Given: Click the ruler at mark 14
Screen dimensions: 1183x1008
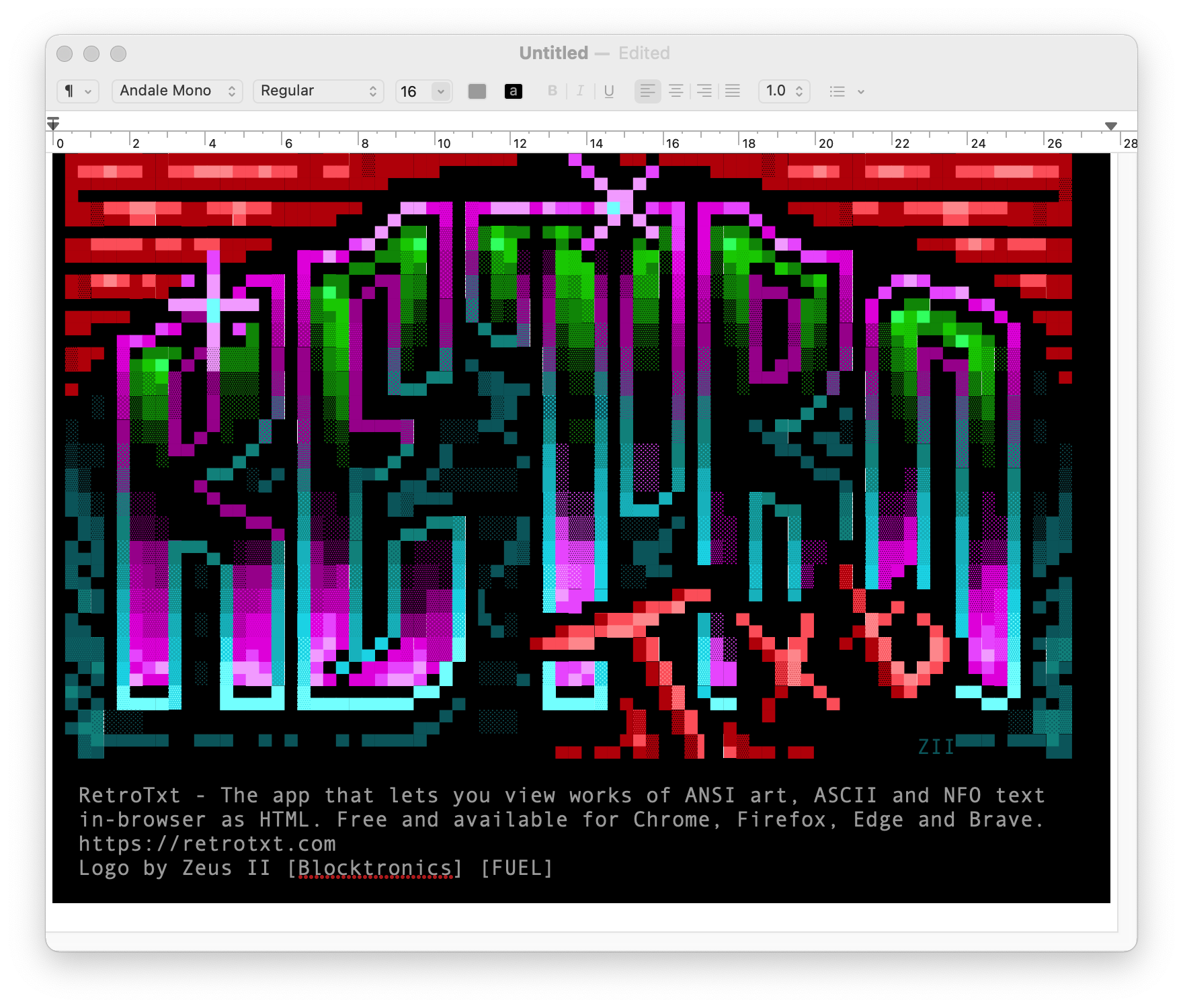Looking at the screenshot, I should click(596, 143).
